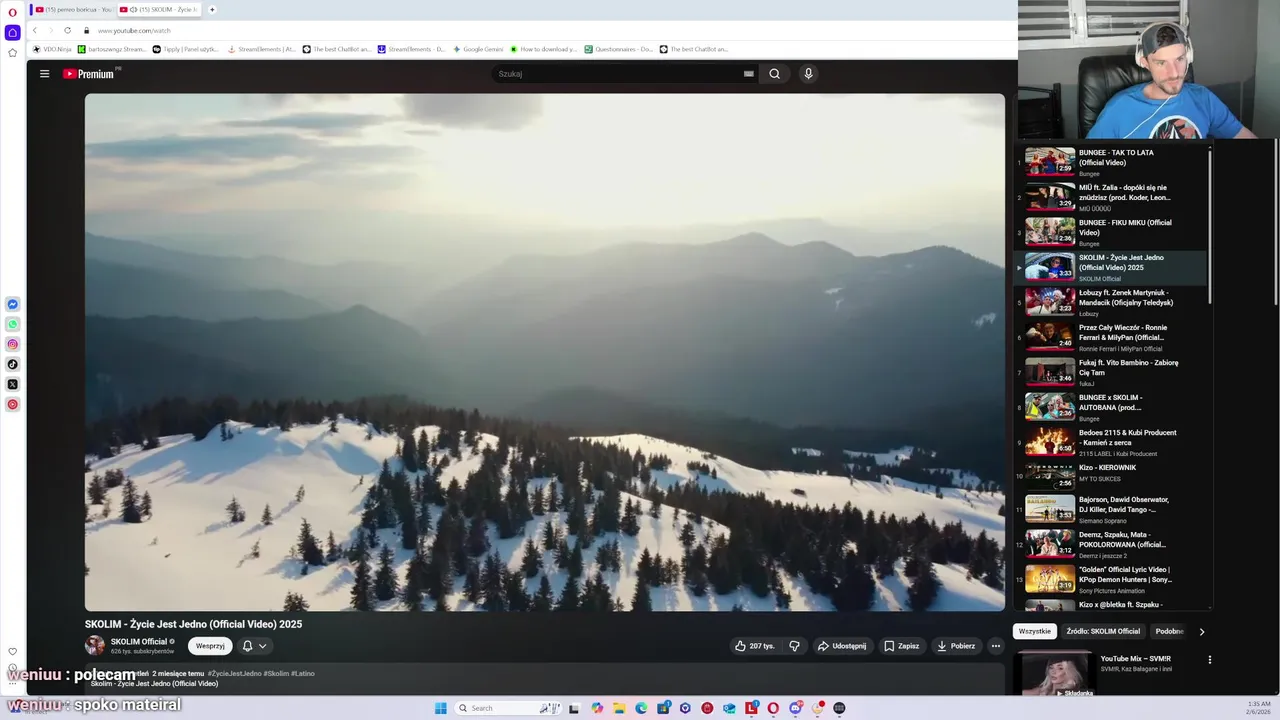Open Messenger in Opera sidebar
The width and height of the screenshot is (1280, 720).
tap(13, 304)
